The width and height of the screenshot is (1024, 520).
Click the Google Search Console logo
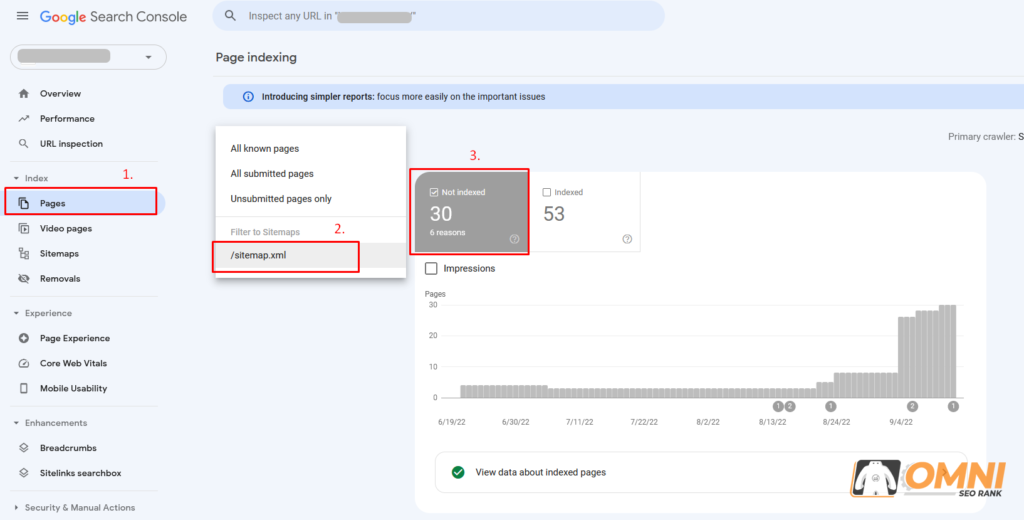[114, 16]
